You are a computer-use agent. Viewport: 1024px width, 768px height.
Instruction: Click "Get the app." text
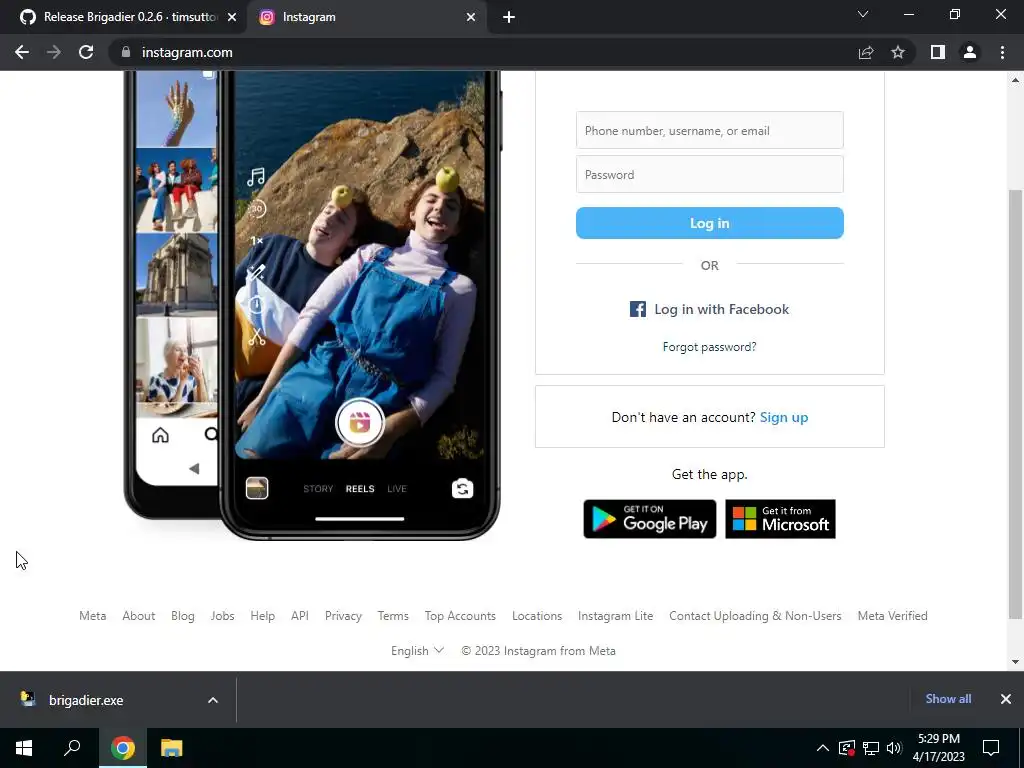[x=709, y=475]
